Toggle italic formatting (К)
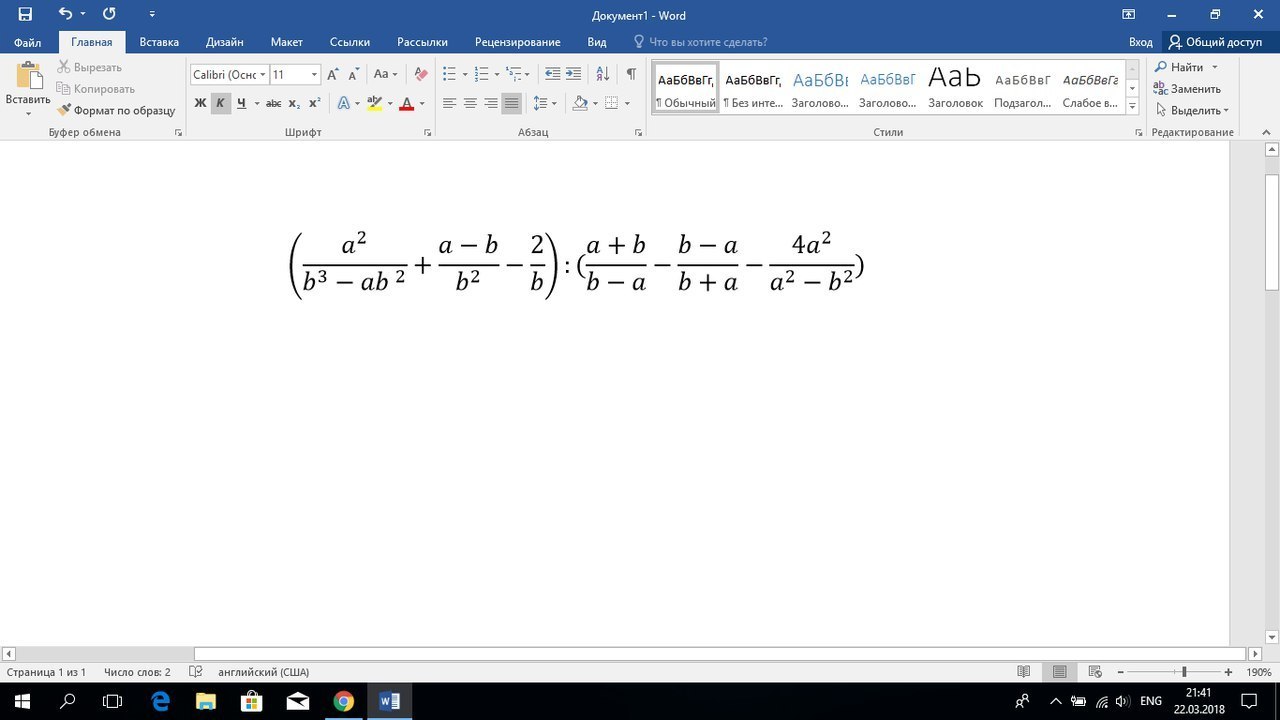The width and height of the screenshot is (1280, 720). (220, 103)
